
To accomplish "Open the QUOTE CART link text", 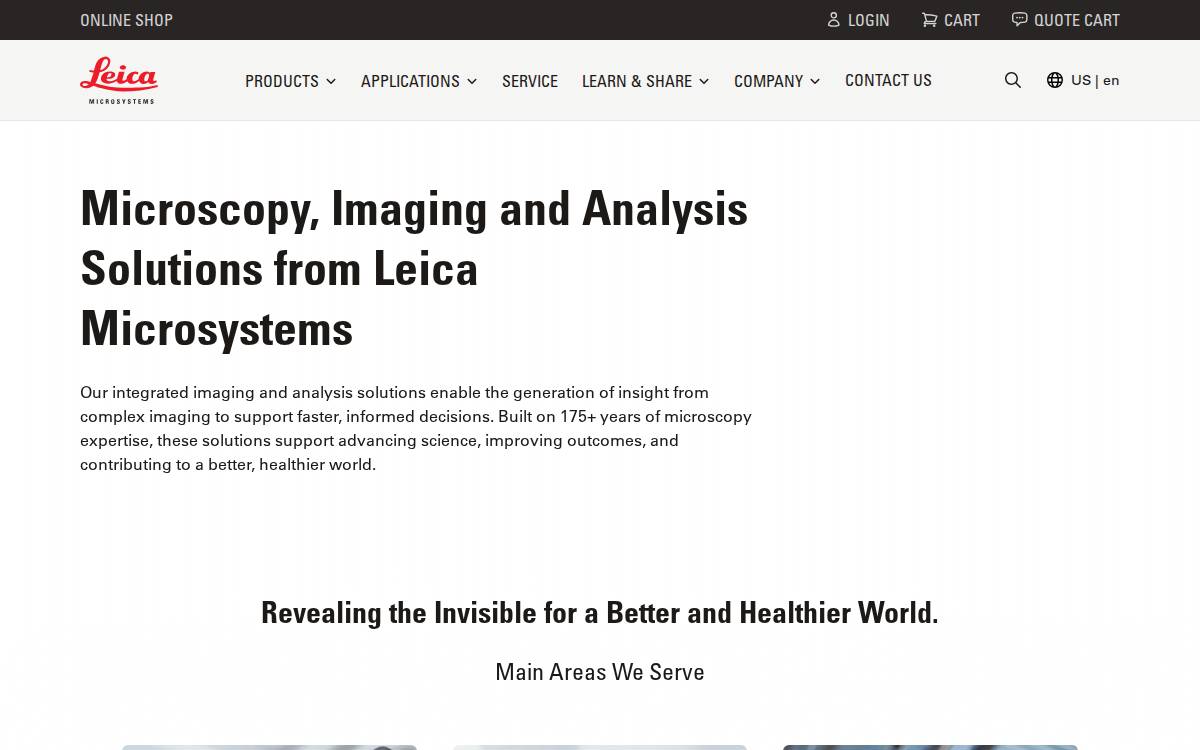I will (1077, 20).
